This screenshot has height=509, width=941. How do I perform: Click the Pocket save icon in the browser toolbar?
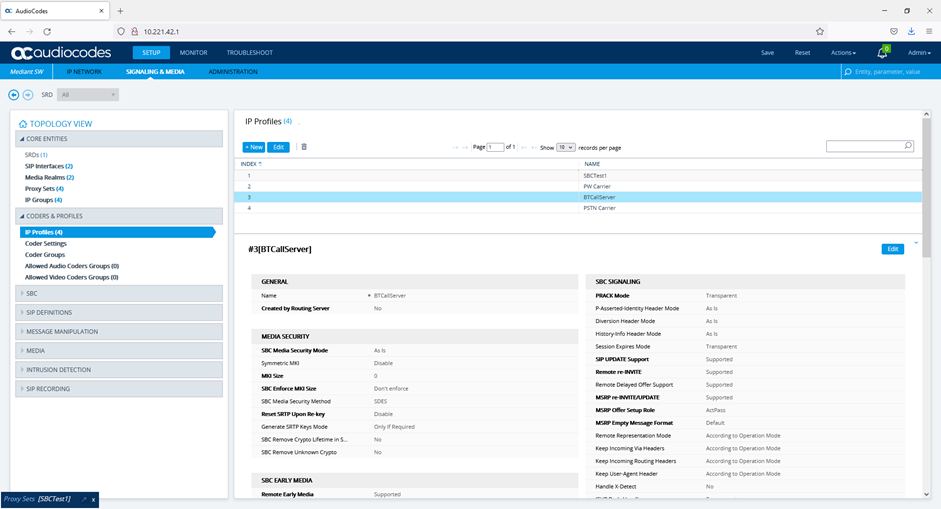(894, 31)
